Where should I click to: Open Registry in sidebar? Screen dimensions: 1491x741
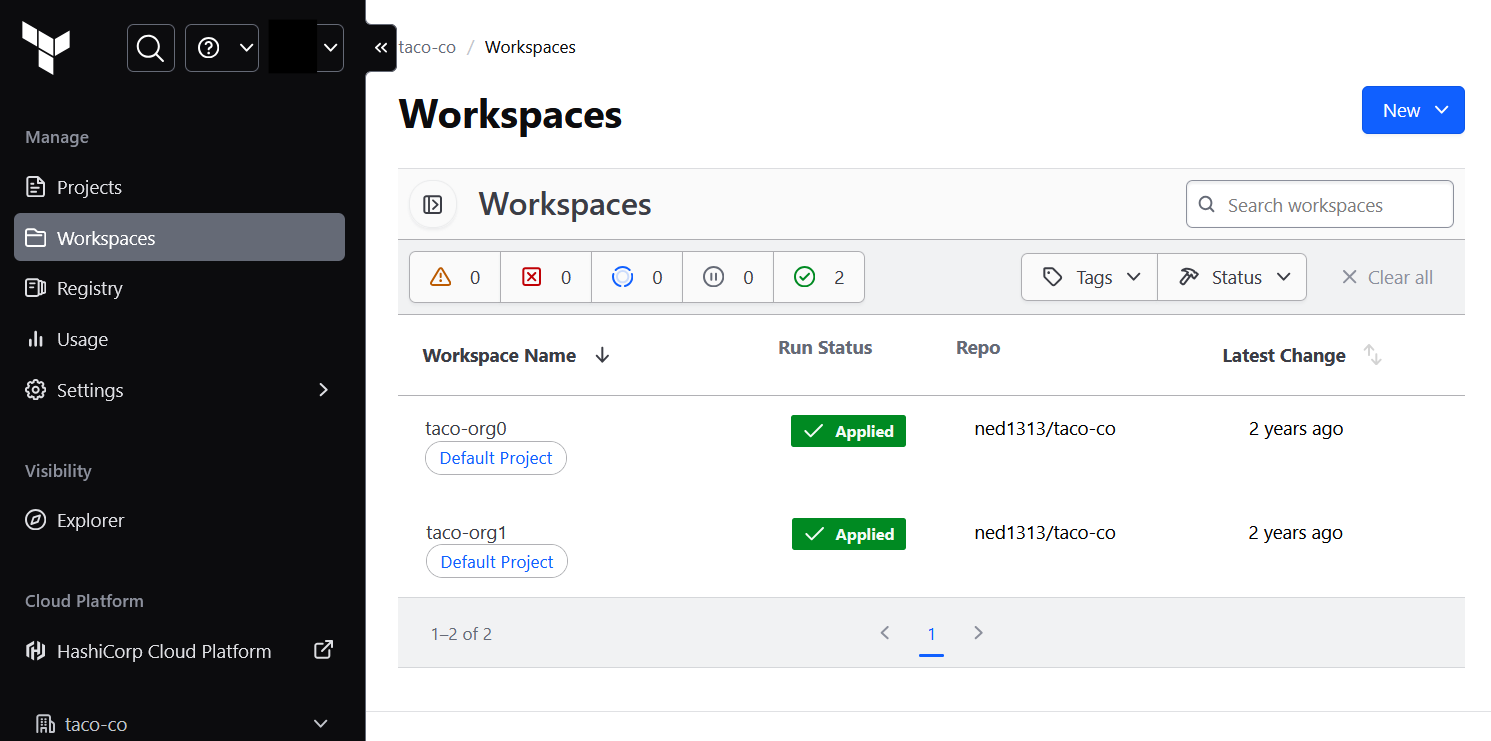[179, 288]
